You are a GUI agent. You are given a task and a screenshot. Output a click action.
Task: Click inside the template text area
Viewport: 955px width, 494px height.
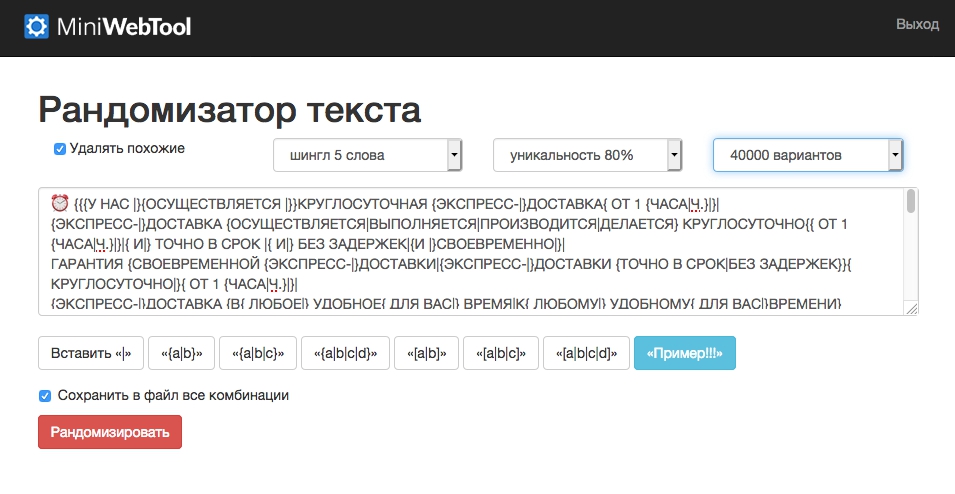click(x=470, y=250)
